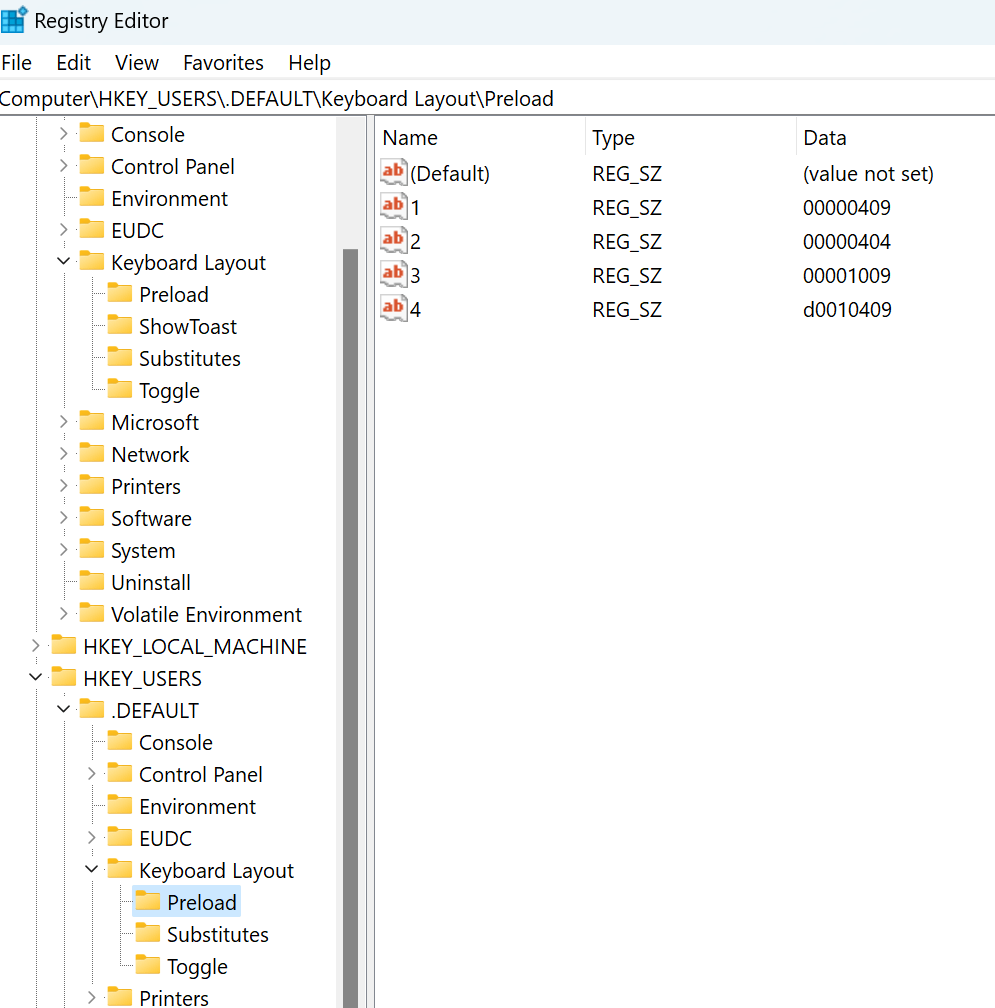Collapse the upper Keyboard Layout key
This screenshot has width=995, height=1008.
63,262
